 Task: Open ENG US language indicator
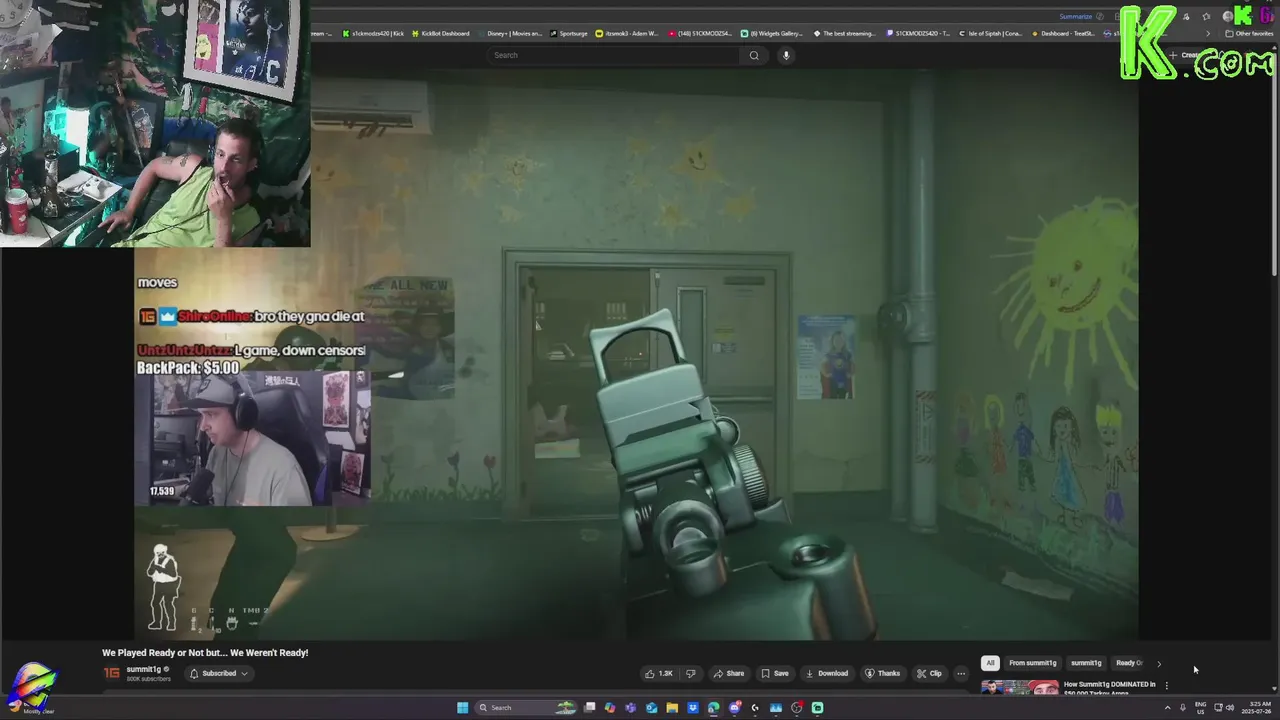(1200, 708)
